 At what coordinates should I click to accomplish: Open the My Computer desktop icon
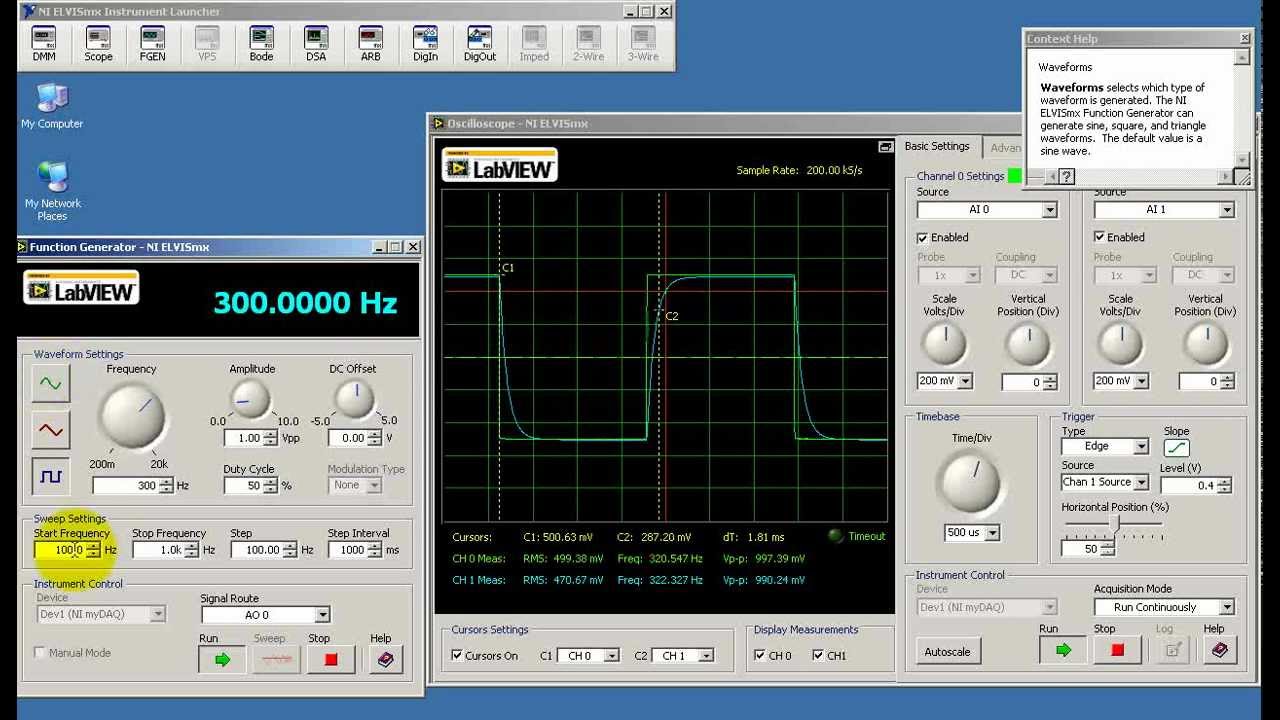(52, 106)
